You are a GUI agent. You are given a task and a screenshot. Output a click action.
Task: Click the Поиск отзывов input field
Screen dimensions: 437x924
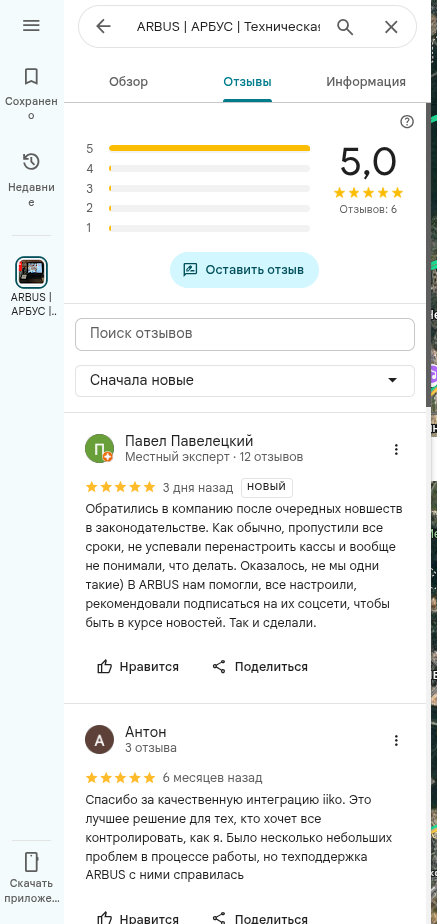pos(245,334)
